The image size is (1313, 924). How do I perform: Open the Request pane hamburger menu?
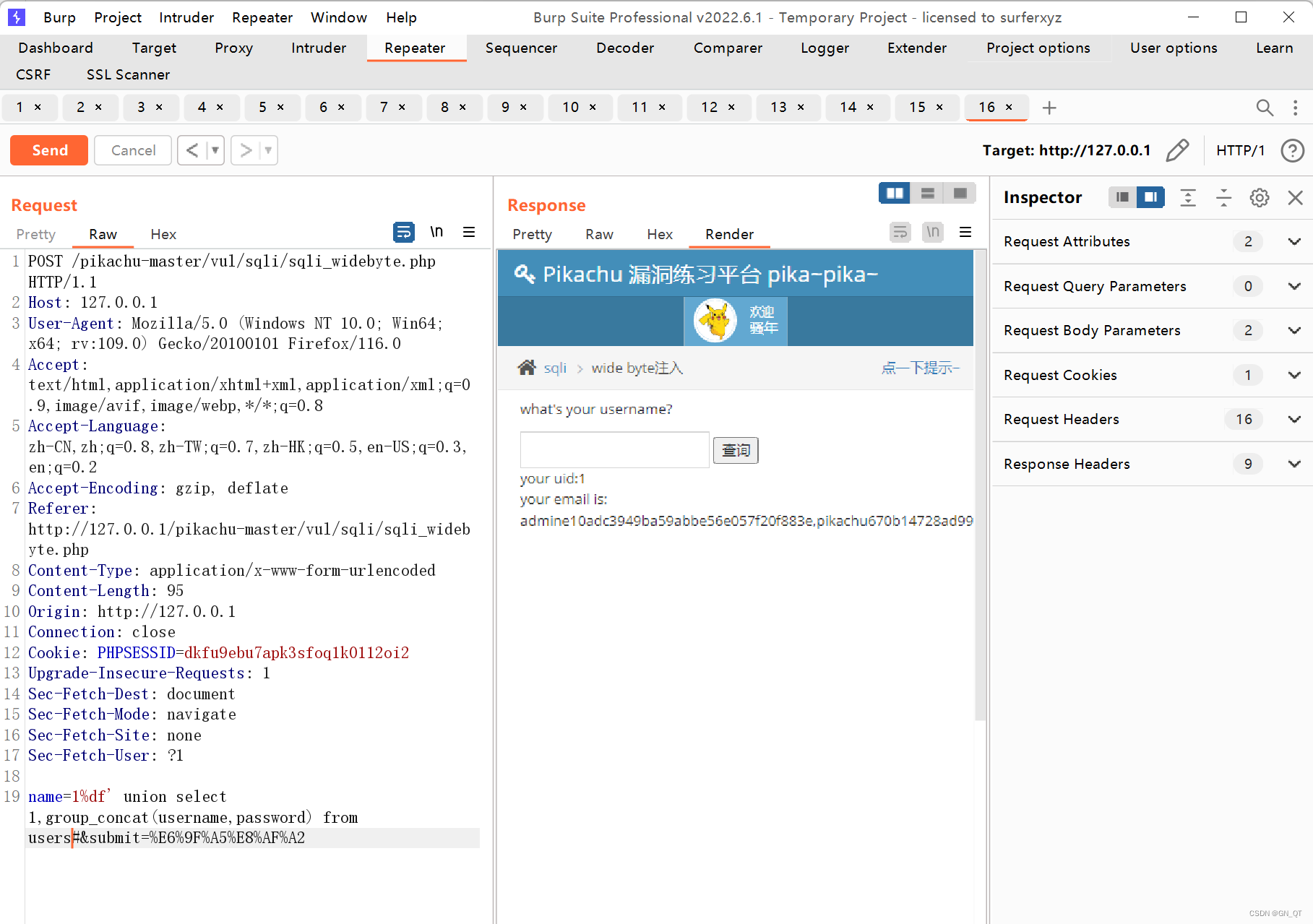tap(469, 232)
